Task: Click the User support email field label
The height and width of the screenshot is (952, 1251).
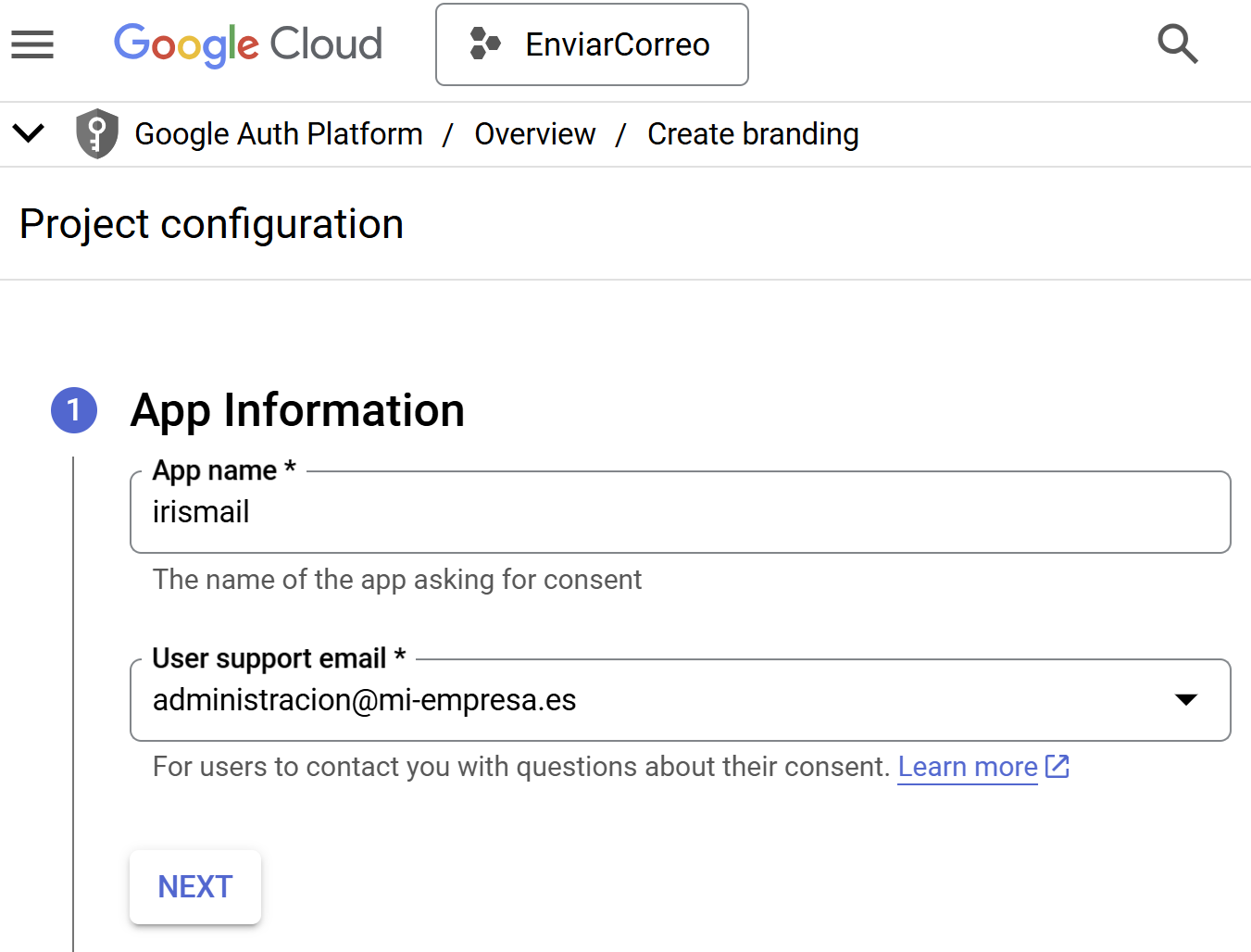Action: pyautogui.click(x=269, y=658)
